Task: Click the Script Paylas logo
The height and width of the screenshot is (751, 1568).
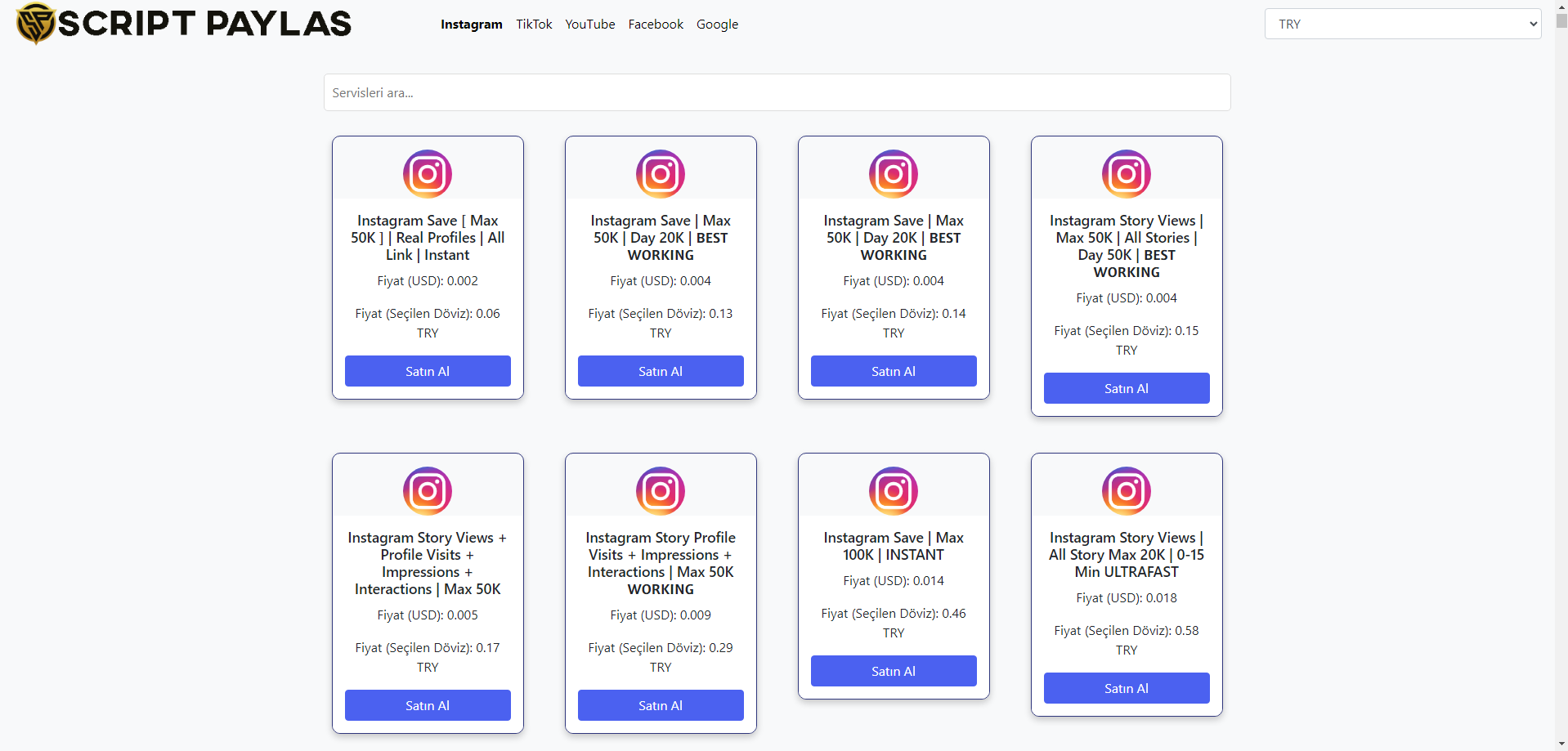Action: pos(184,23)
